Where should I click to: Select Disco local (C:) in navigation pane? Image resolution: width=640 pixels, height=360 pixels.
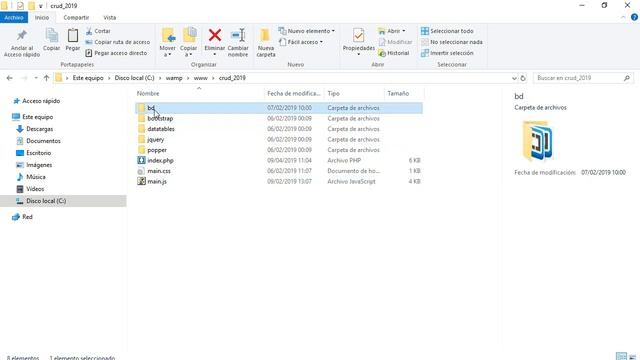pyautogui.click(x=63, y=201)
